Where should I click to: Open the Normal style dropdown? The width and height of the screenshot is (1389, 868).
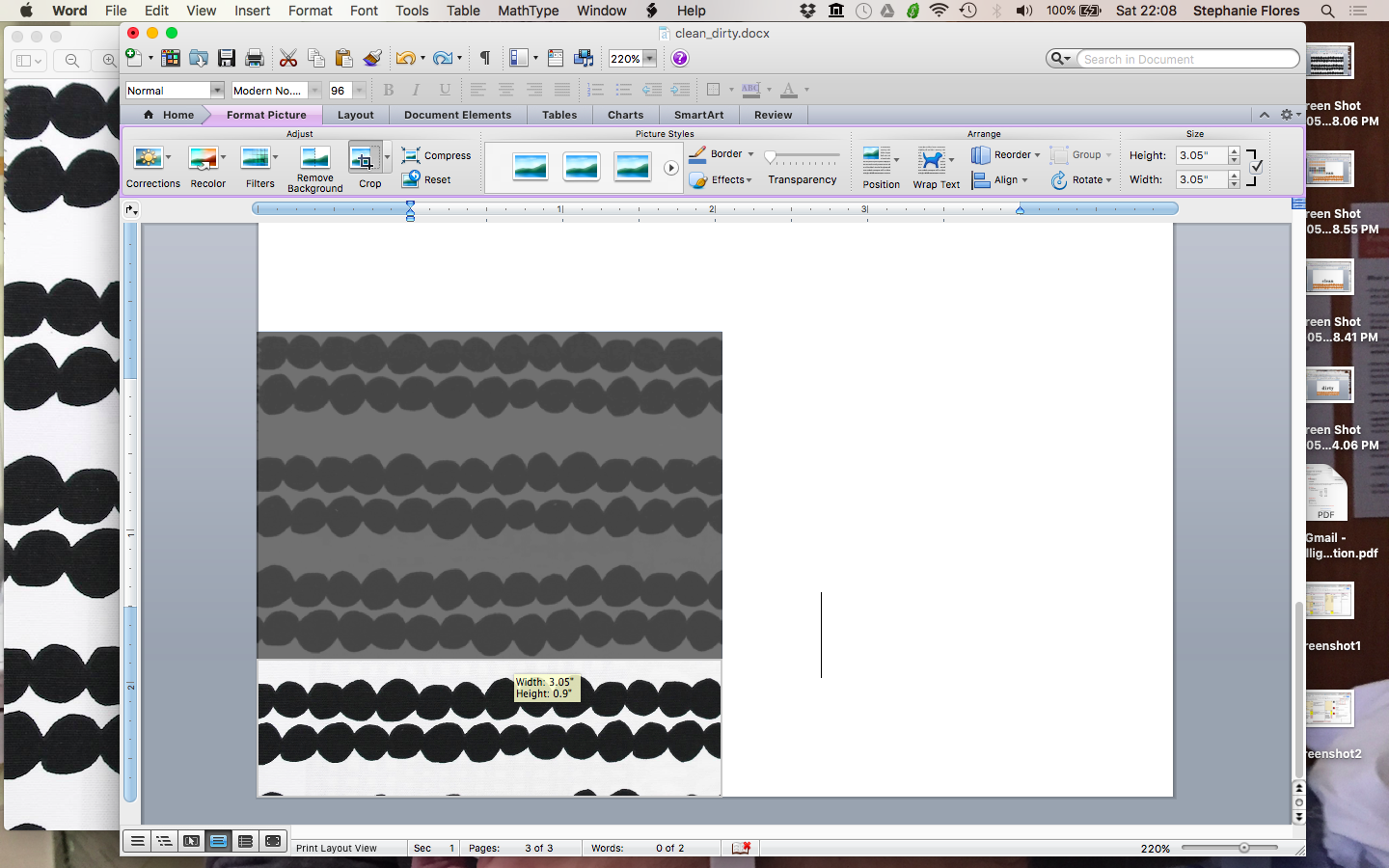click(x=217, y=90)
